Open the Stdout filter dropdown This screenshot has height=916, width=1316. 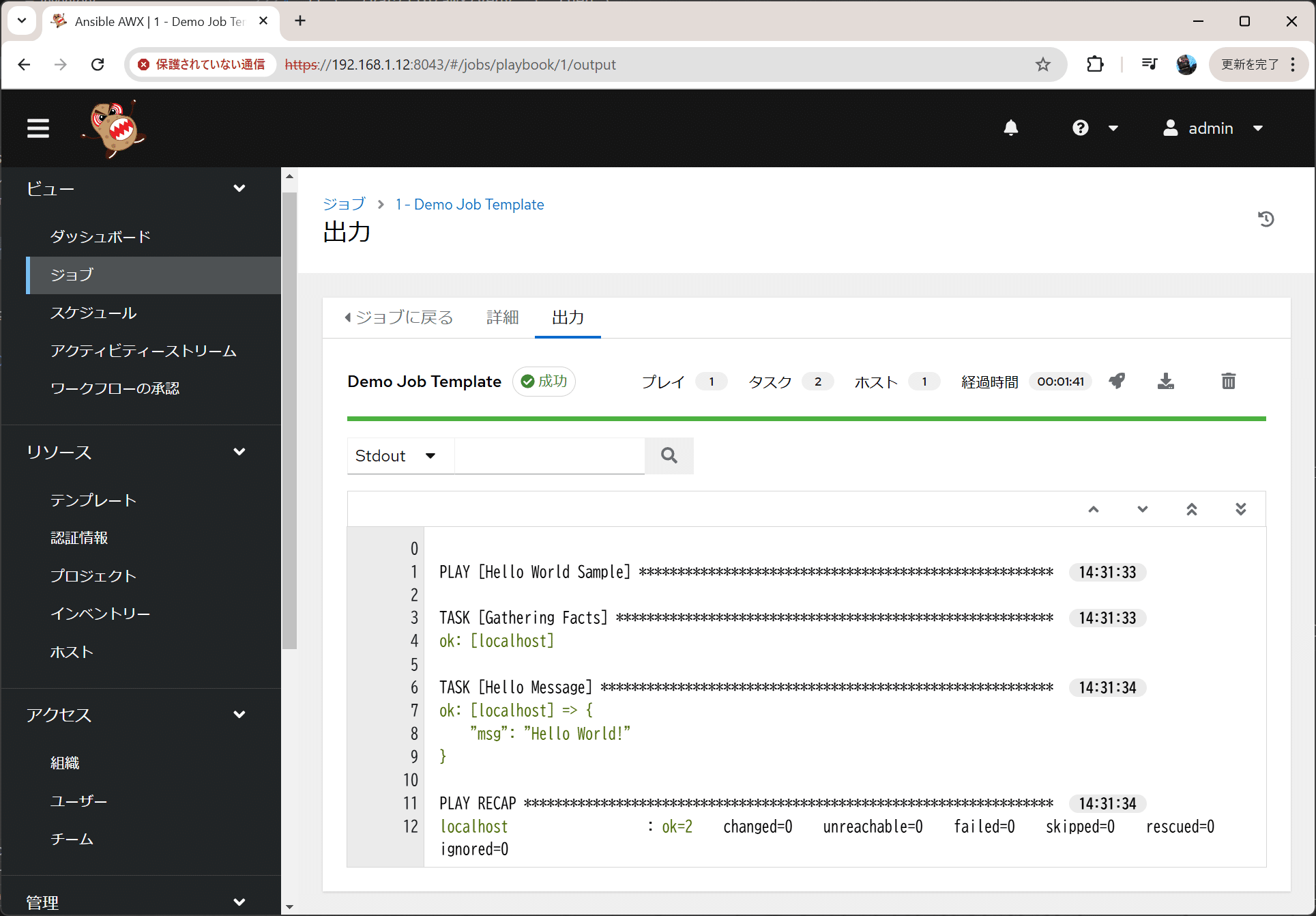[400, 455]
